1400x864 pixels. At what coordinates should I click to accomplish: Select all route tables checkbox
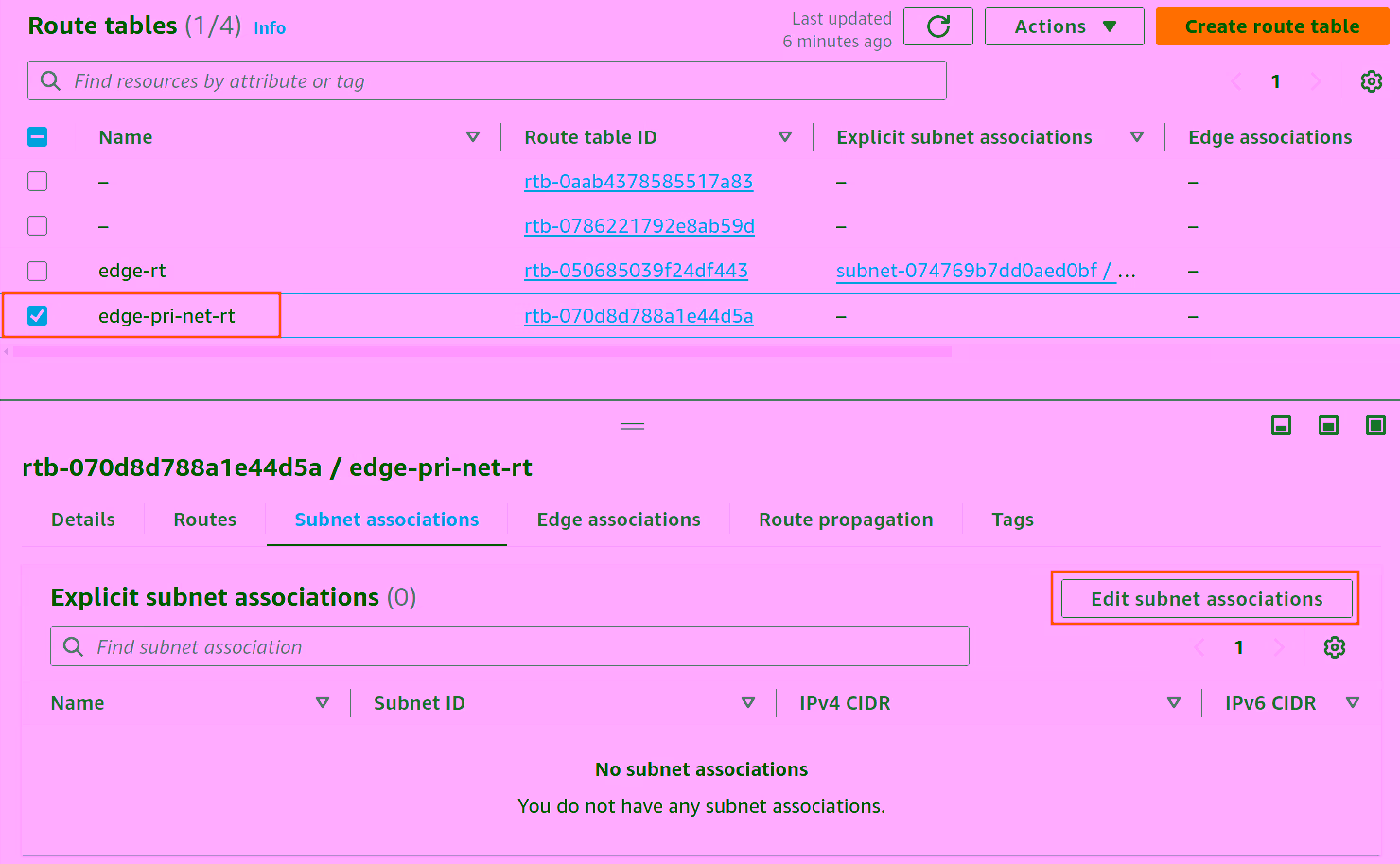(37, 136)
